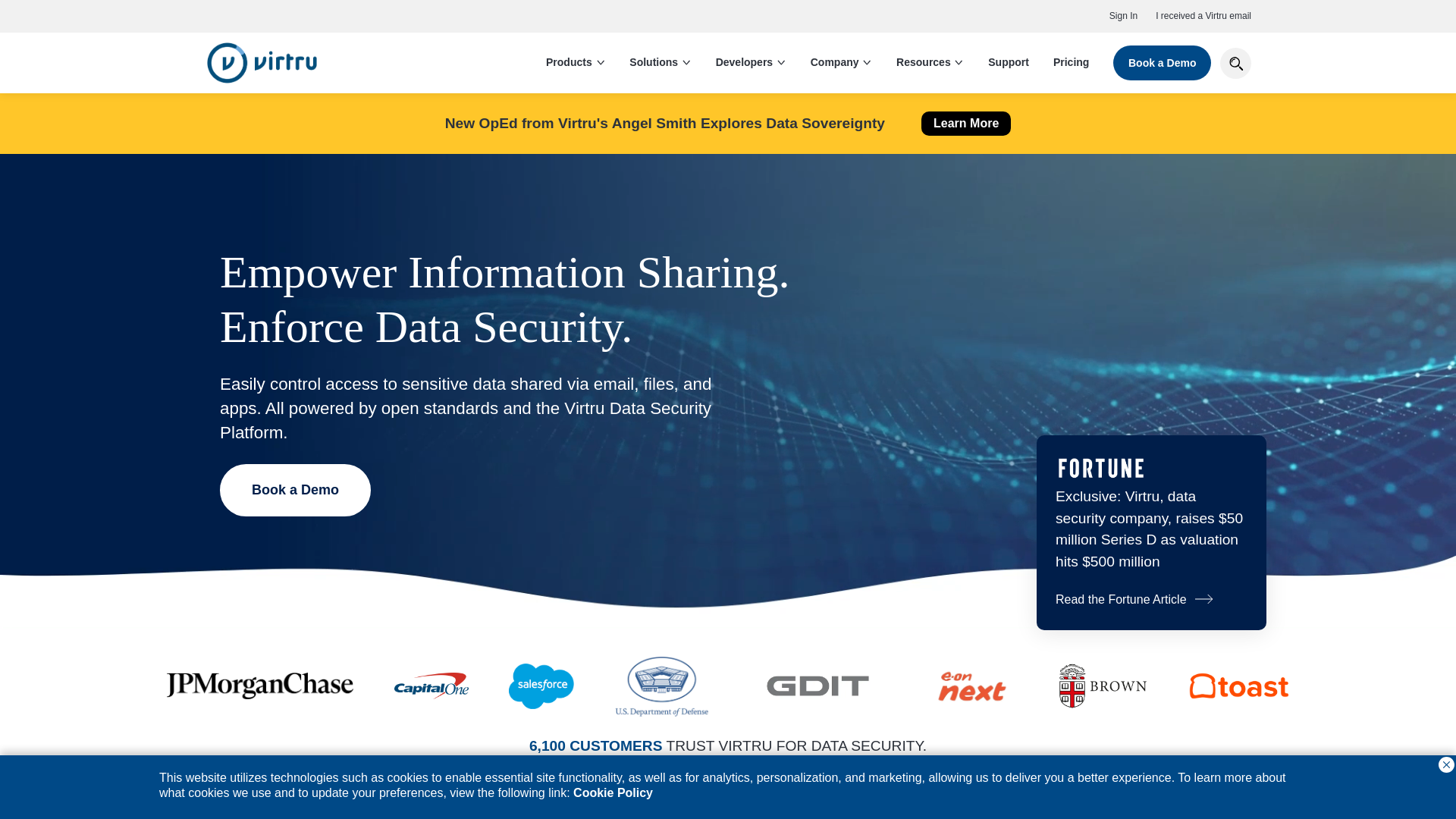Viewport: 1456px width, 819px height.
Task: Click the Fortune logo in card
Action: (x=1101, y=469)
